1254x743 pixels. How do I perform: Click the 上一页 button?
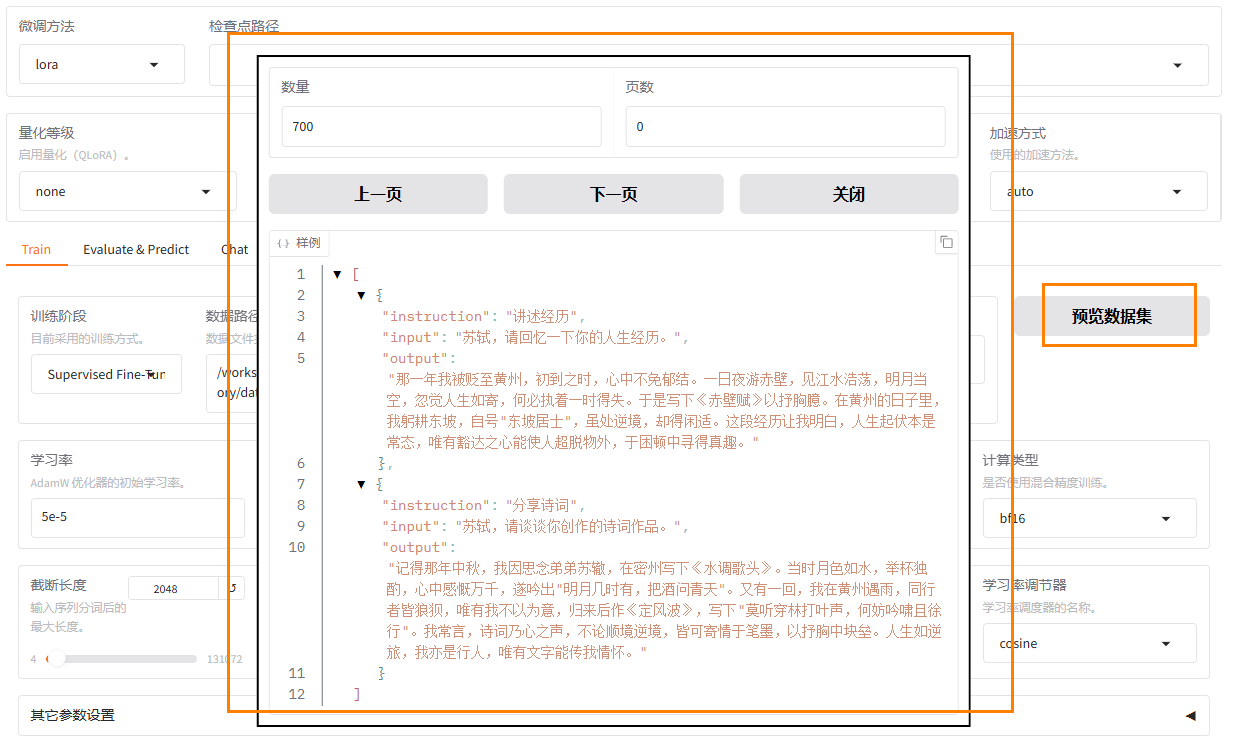(x=378, y=194)
